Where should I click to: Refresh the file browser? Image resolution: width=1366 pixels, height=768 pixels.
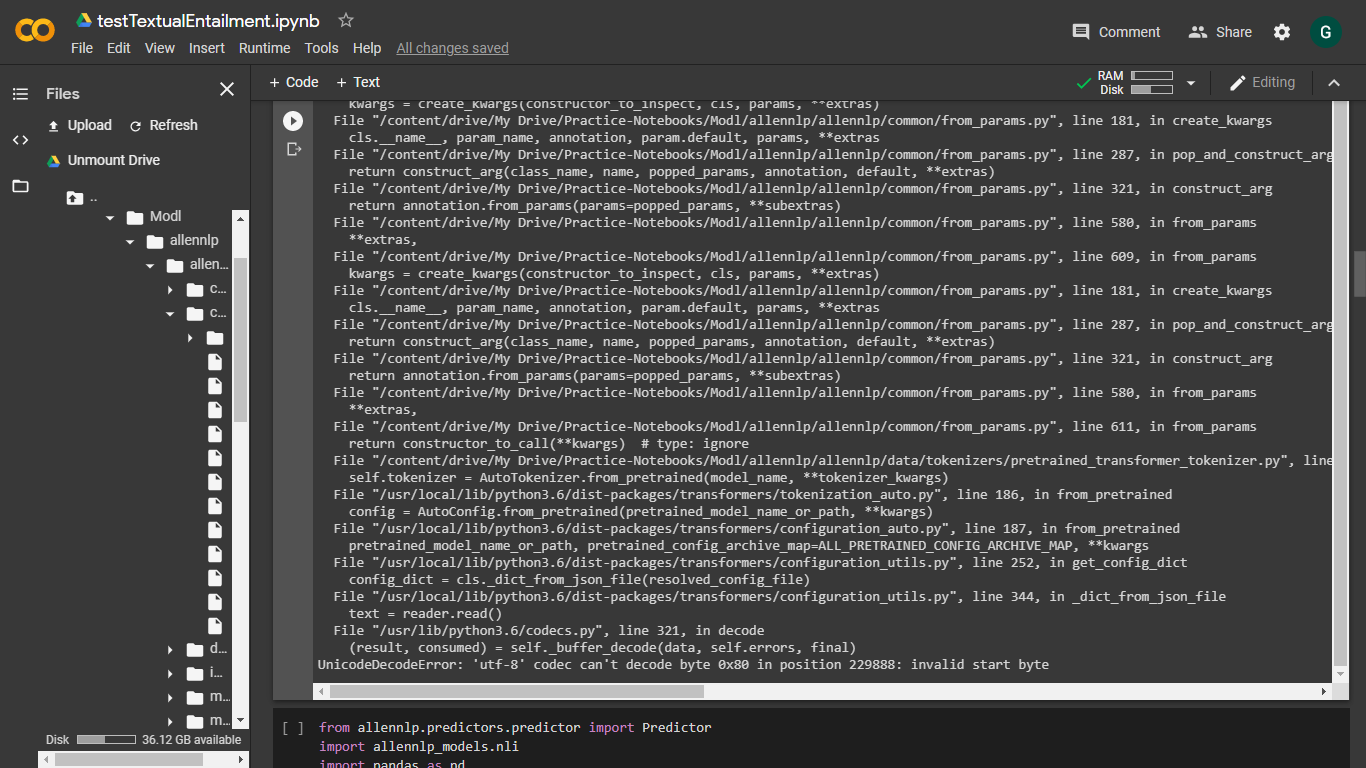click(163, 125)
